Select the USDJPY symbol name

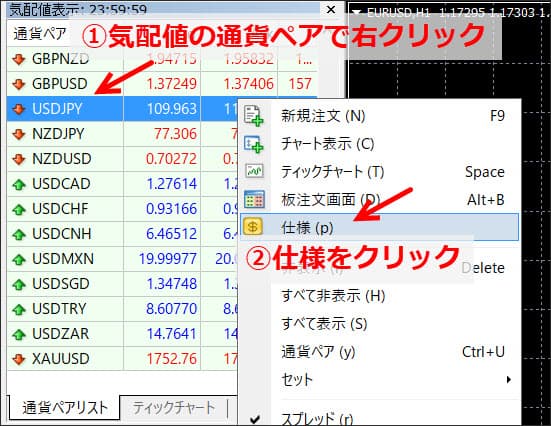[x=57, y=109]
